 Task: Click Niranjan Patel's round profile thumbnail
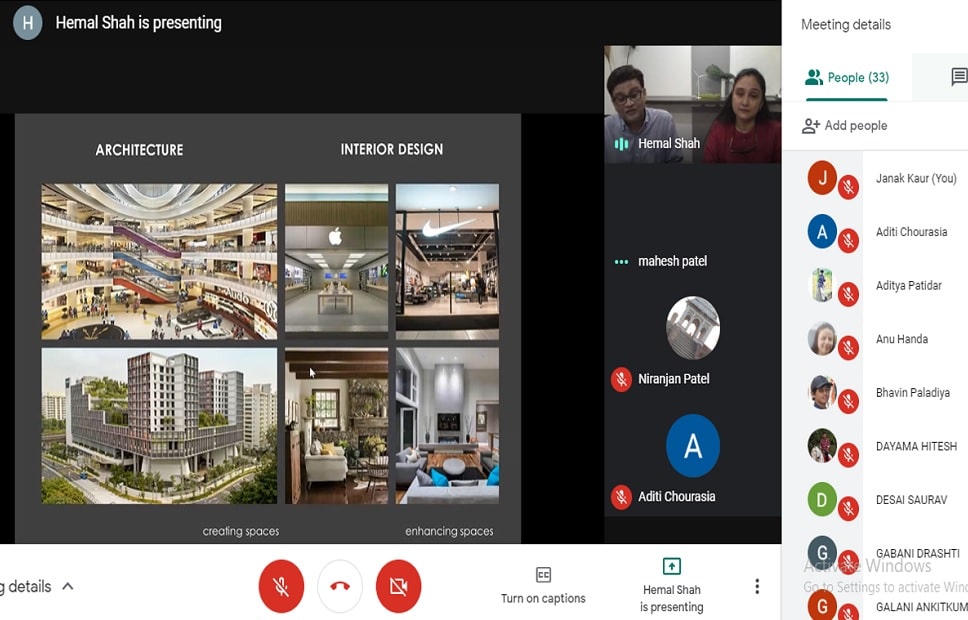(692, 327)
